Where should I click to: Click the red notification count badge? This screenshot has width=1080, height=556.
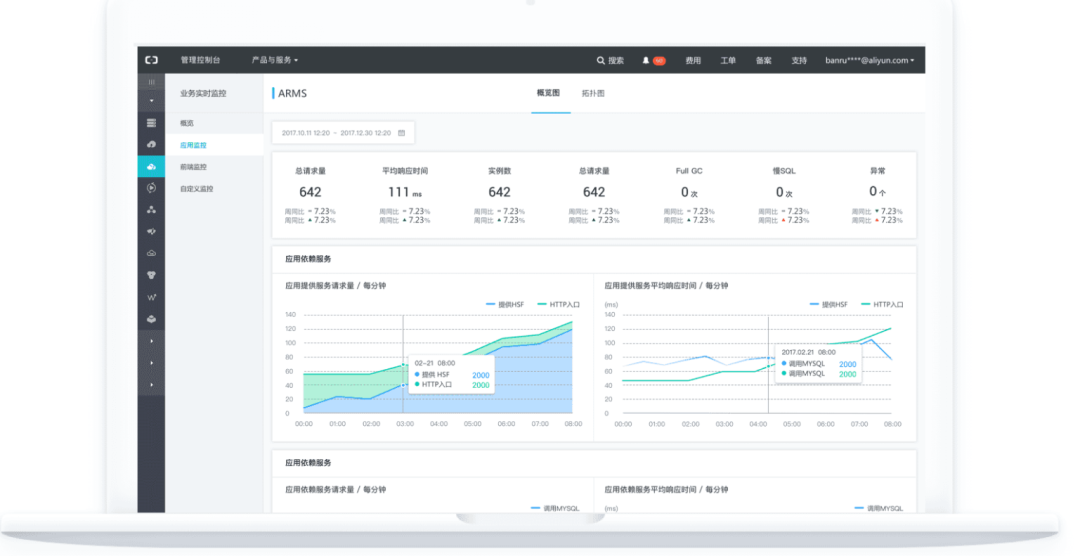(x=659, y=61)
